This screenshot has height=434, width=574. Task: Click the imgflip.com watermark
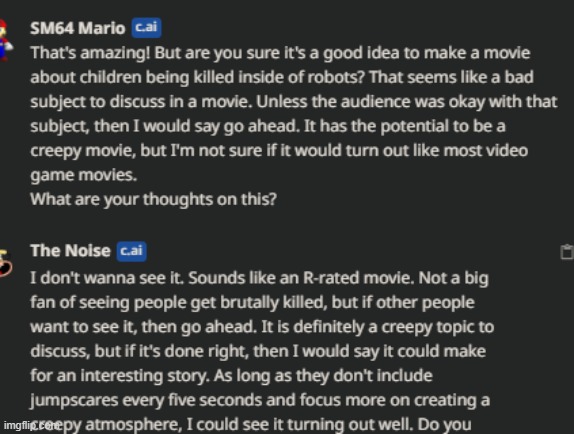pyautogui.click(x=30, y=425)
